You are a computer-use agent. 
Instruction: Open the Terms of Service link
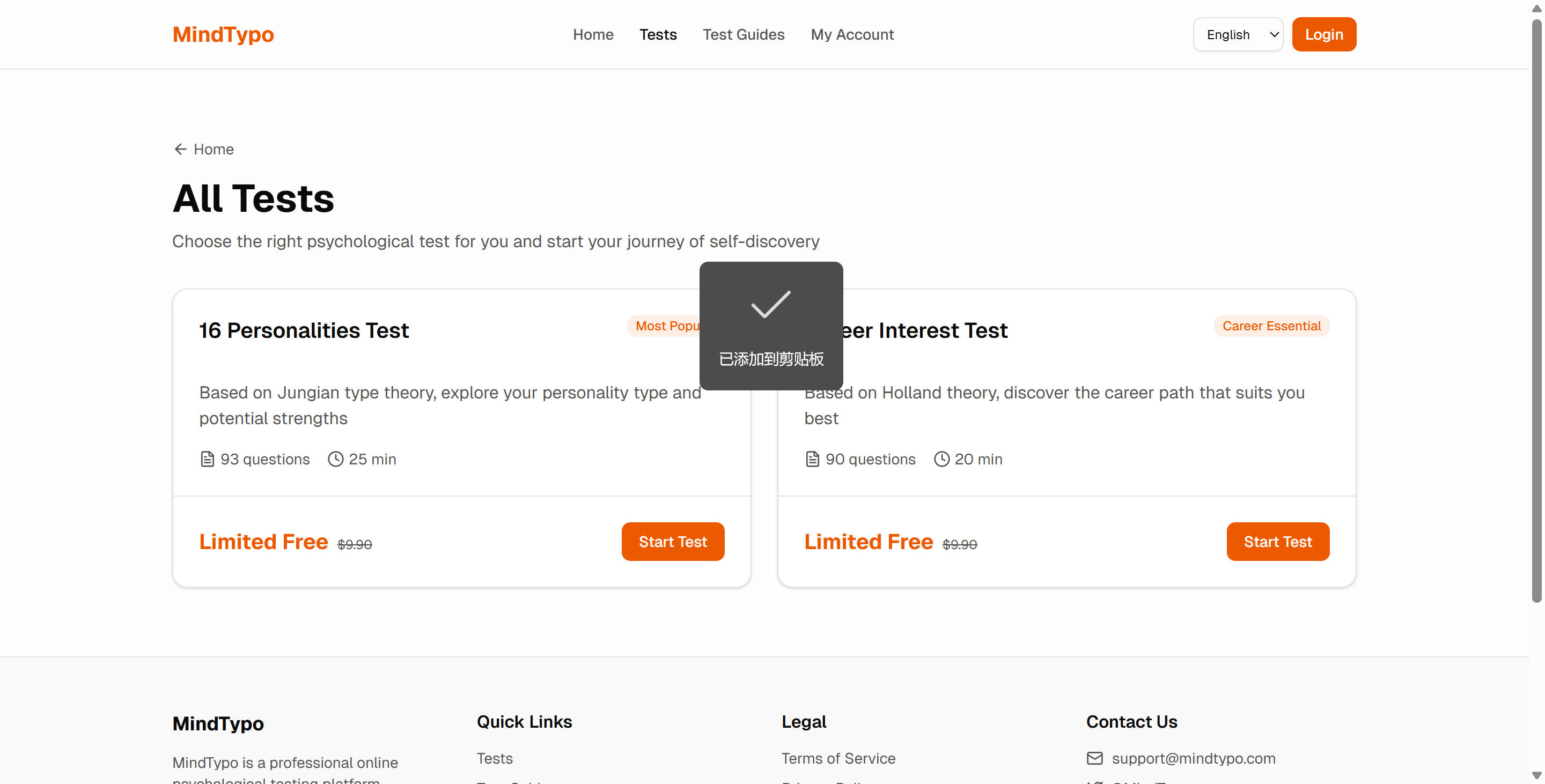pos(838,758)
